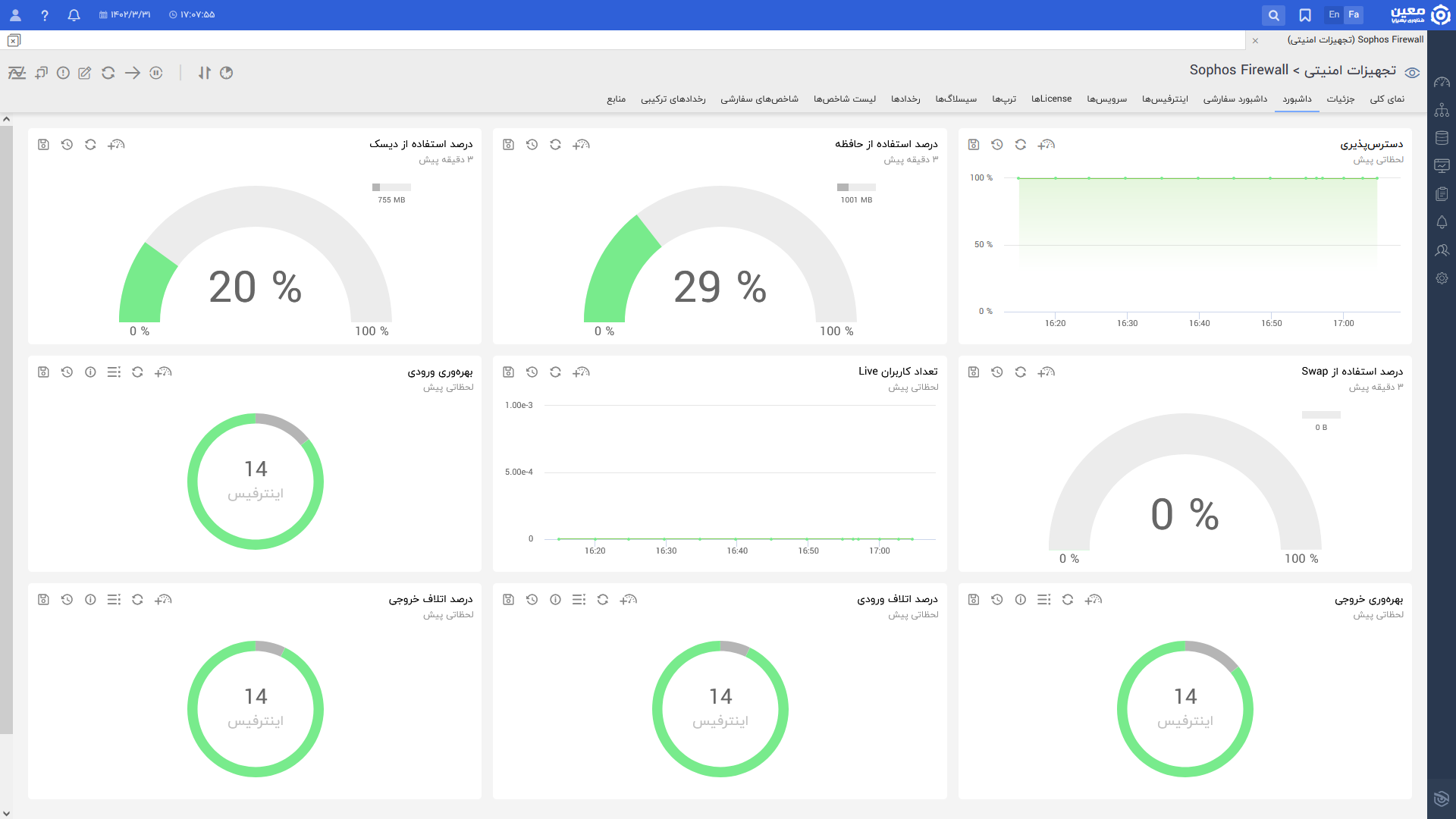Open list view of بهره‌وری ورودی widget
Image resolution: width=1456 pixels, height=819 pixels.
click(114, 372)
